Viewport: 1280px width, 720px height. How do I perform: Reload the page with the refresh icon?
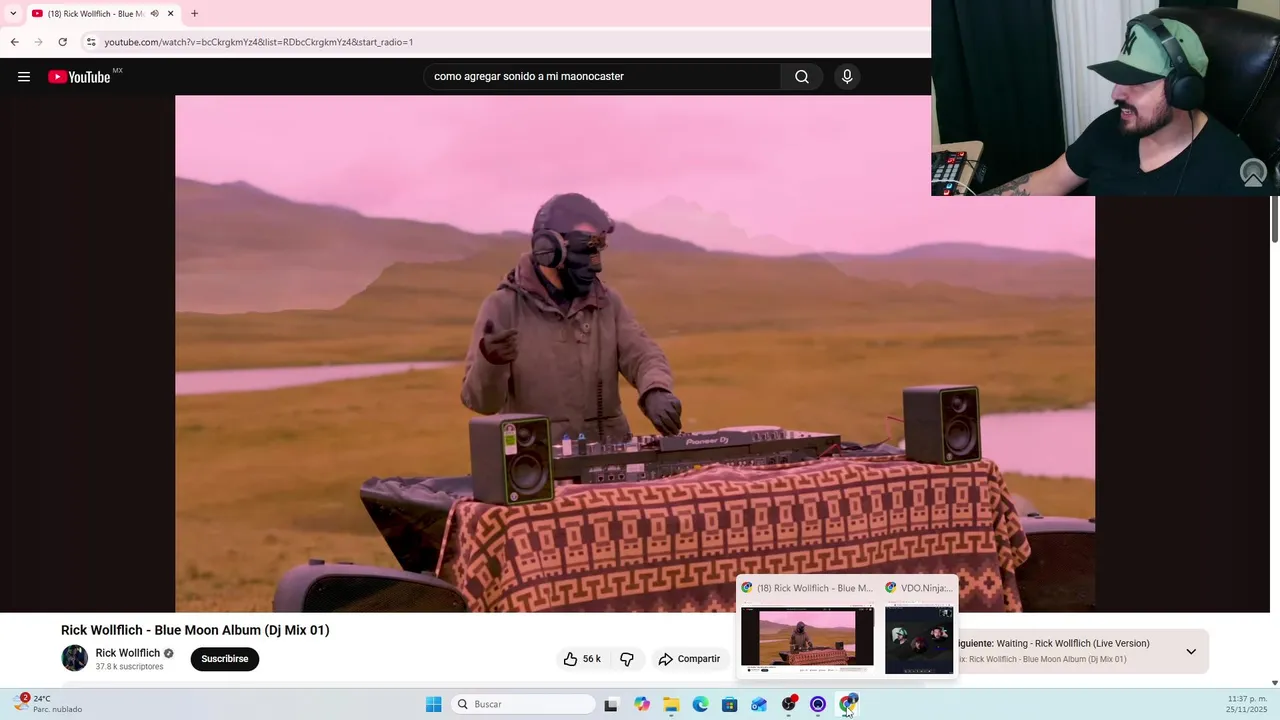tap(62, 42)
